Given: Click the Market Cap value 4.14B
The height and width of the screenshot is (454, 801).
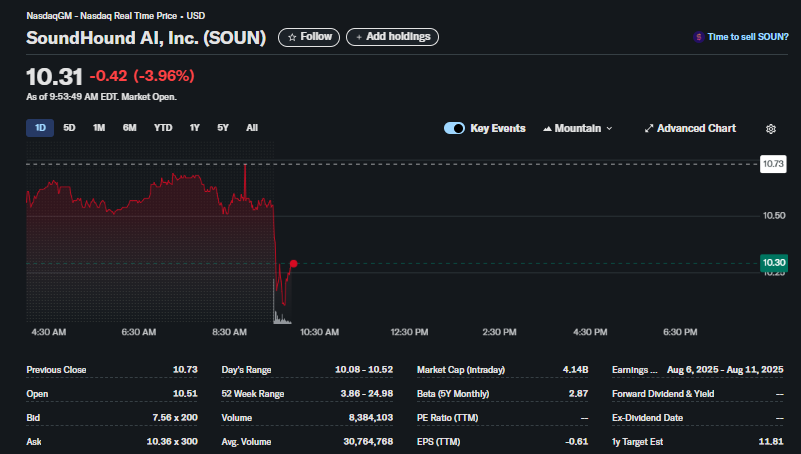Looking at the screenshot, I should click(x=575, y=370).
